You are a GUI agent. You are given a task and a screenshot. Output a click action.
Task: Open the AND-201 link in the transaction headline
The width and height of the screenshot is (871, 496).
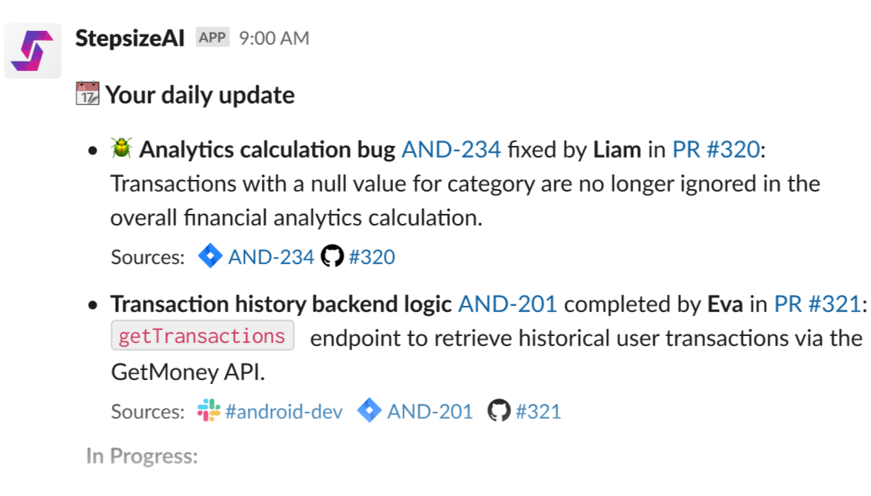pos(507,304)
